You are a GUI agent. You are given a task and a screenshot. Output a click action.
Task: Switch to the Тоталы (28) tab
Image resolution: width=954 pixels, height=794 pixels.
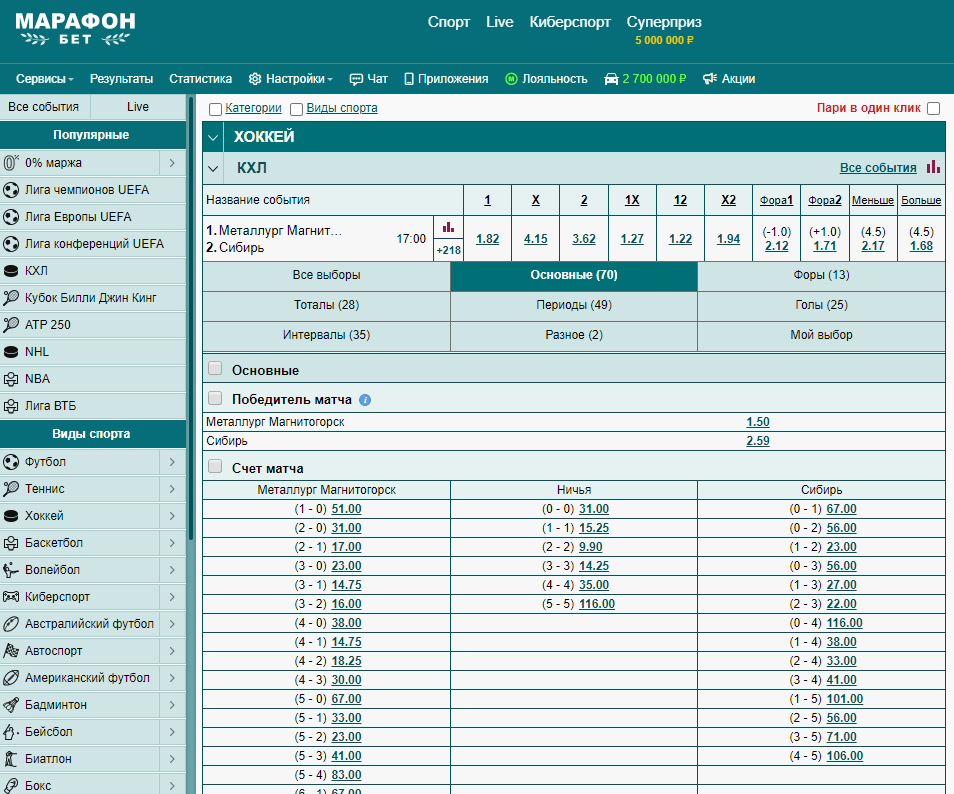coord(326,305)
